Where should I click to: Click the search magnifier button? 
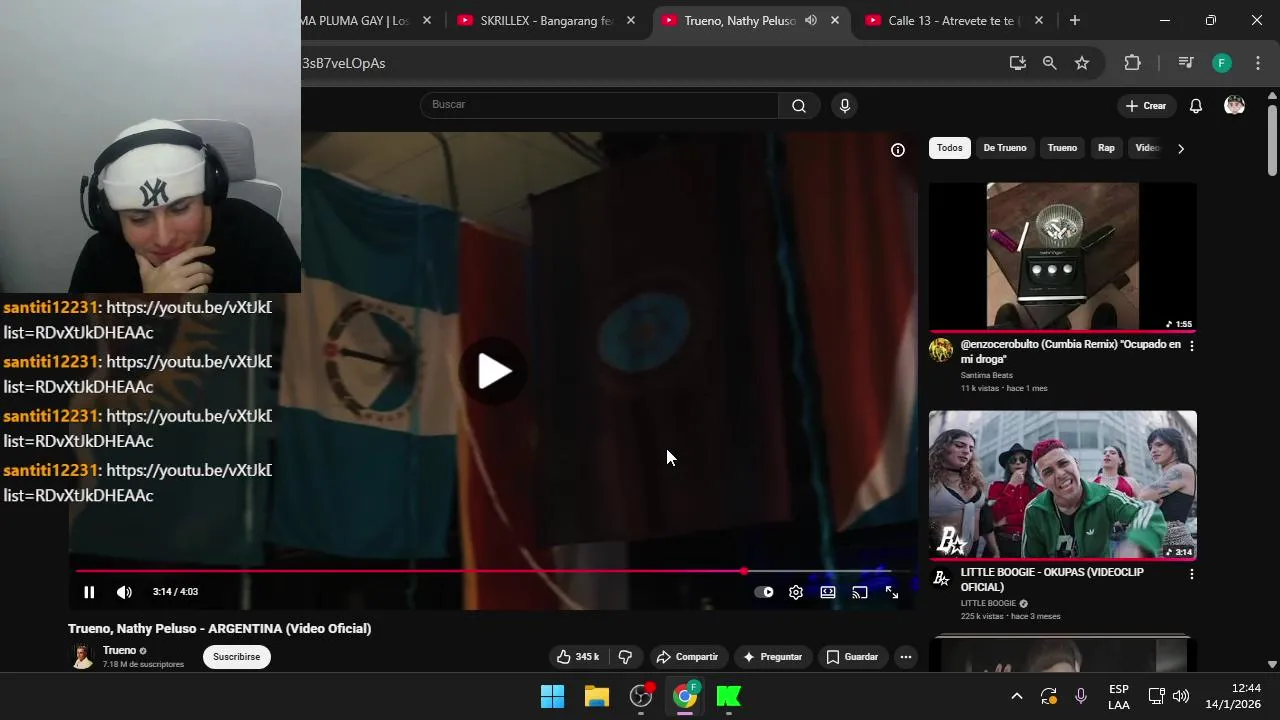(x=799, y=106)
